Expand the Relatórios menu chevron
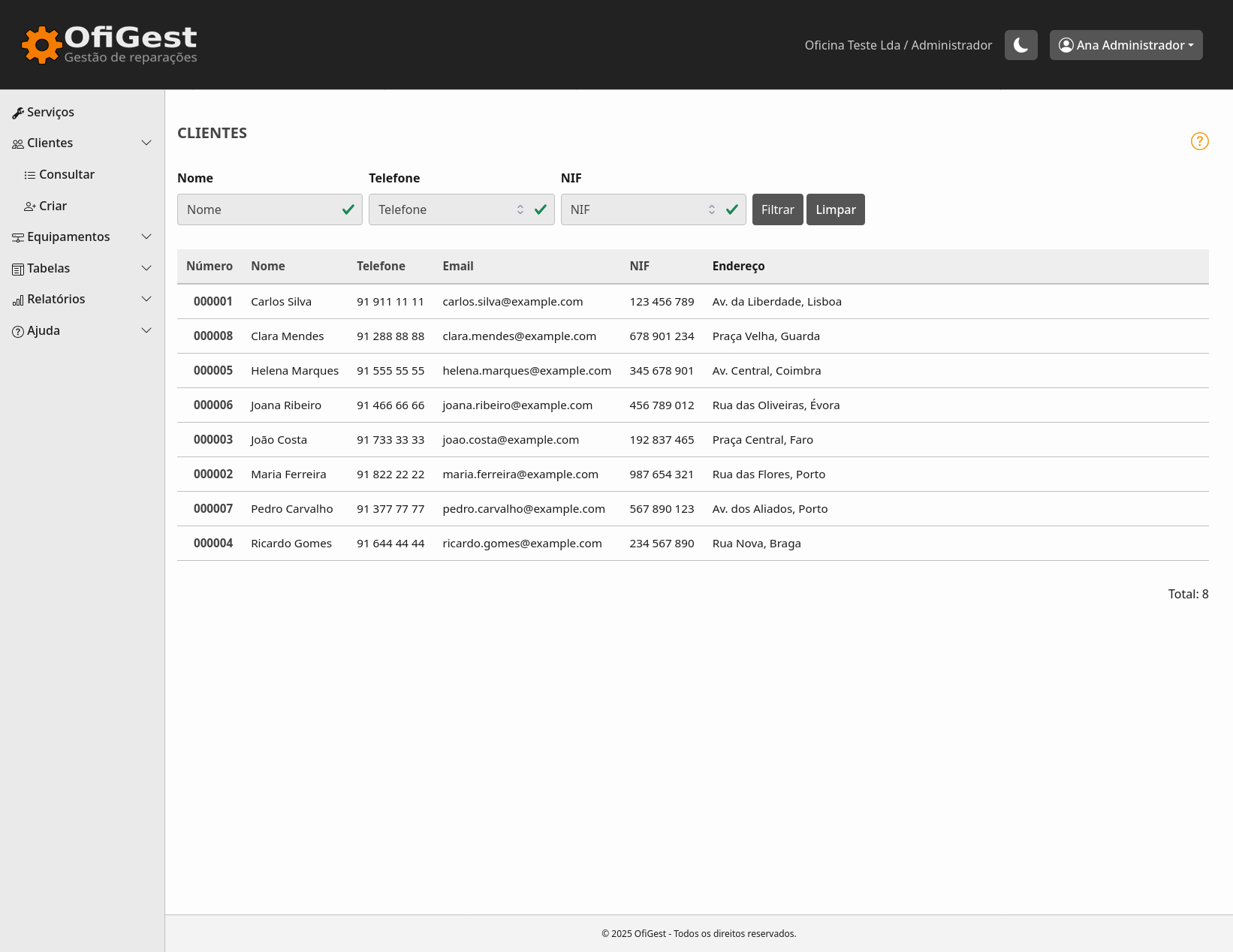 (146, 299)
